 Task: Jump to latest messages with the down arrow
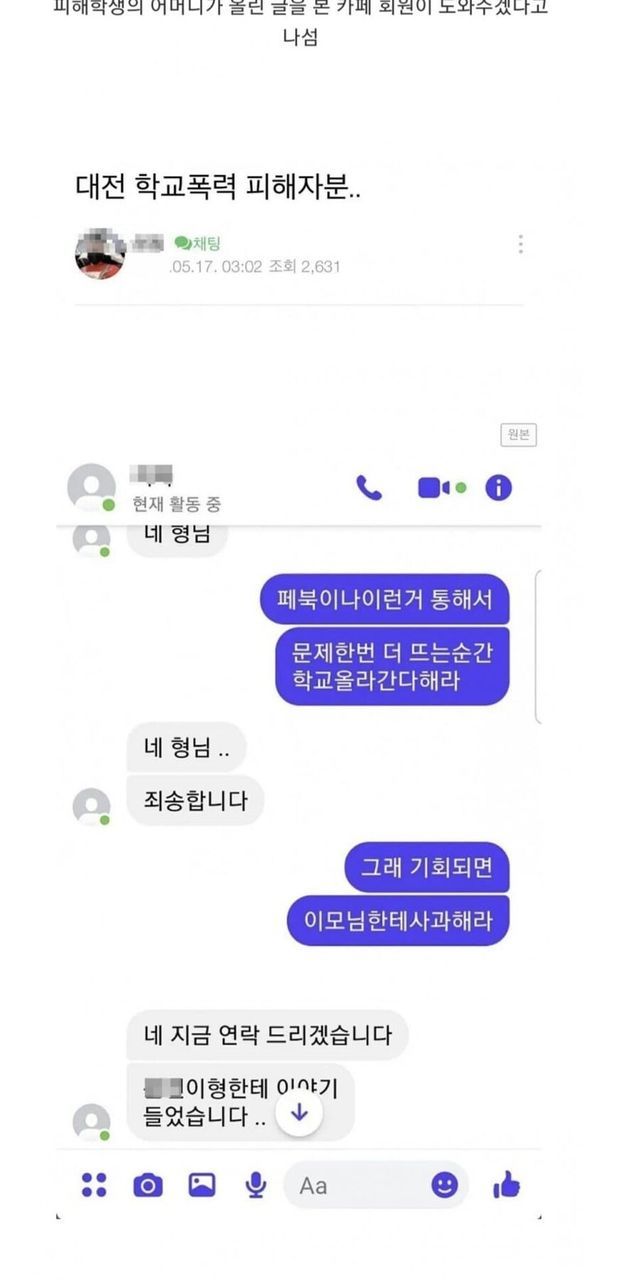[x=299, y=1112]
